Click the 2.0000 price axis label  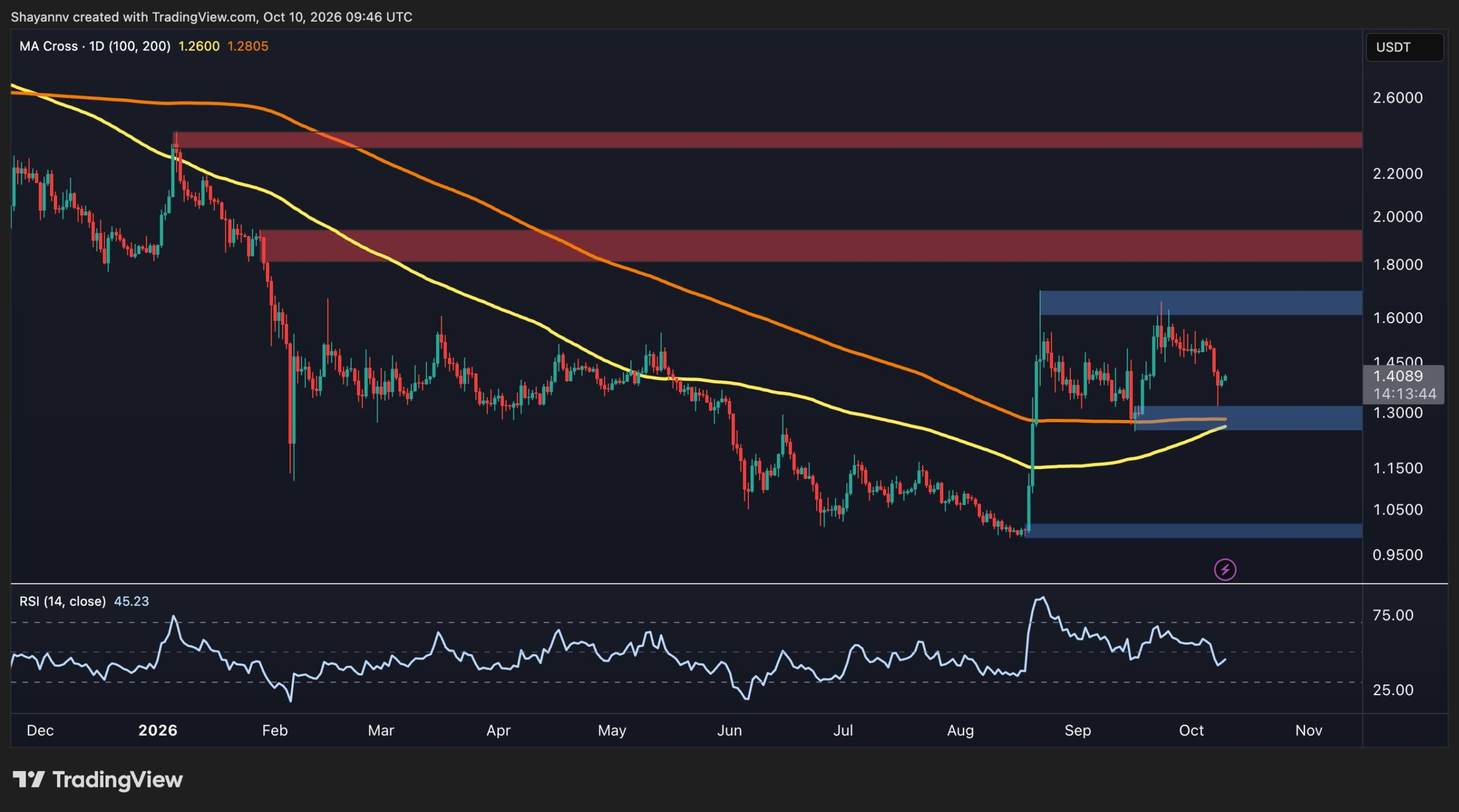(x=1397, y=217)
